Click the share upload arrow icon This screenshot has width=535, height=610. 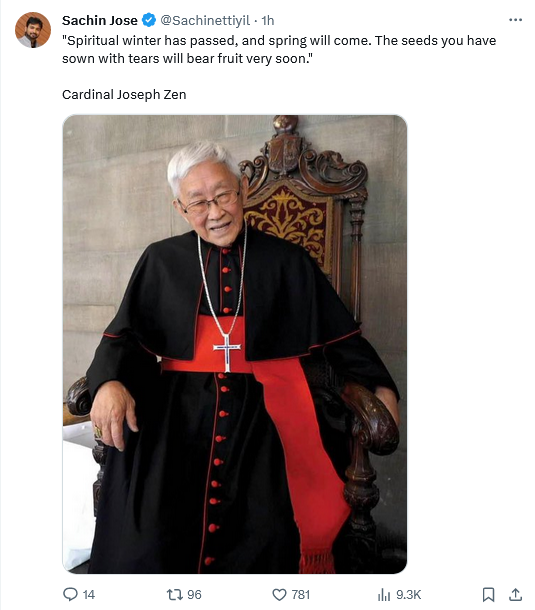[515, 594]
